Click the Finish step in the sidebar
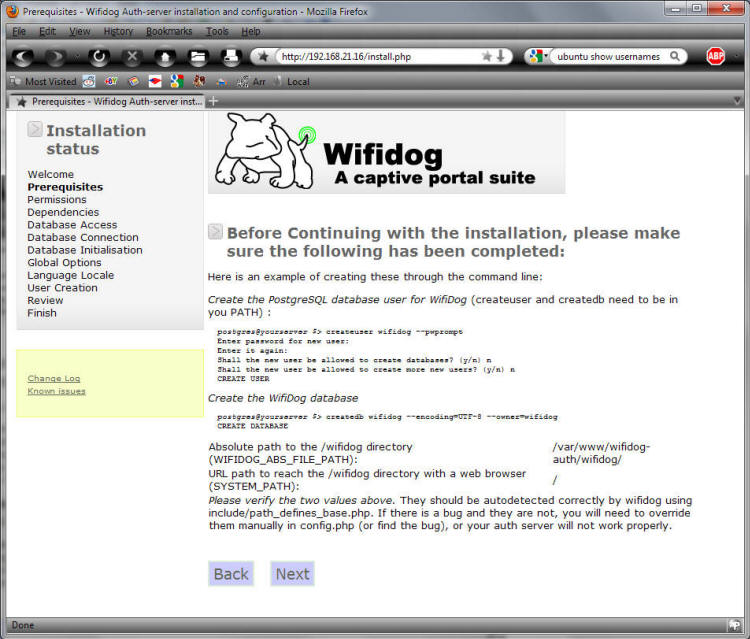This screenshot has width=750, height=639. (x=42, y=313)
